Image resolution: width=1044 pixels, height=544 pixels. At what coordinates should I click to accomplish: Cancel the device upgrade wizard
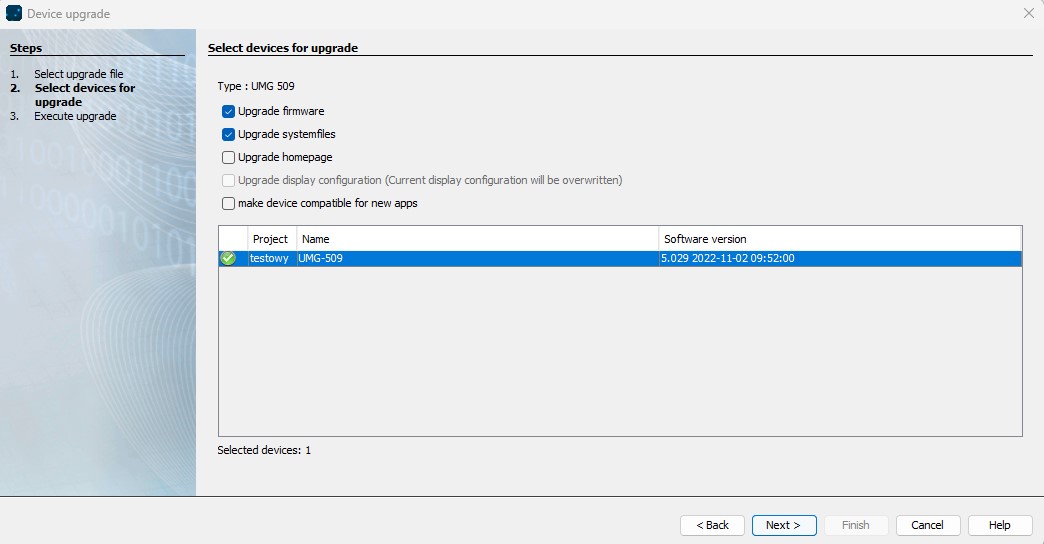[x=928, y=525]
